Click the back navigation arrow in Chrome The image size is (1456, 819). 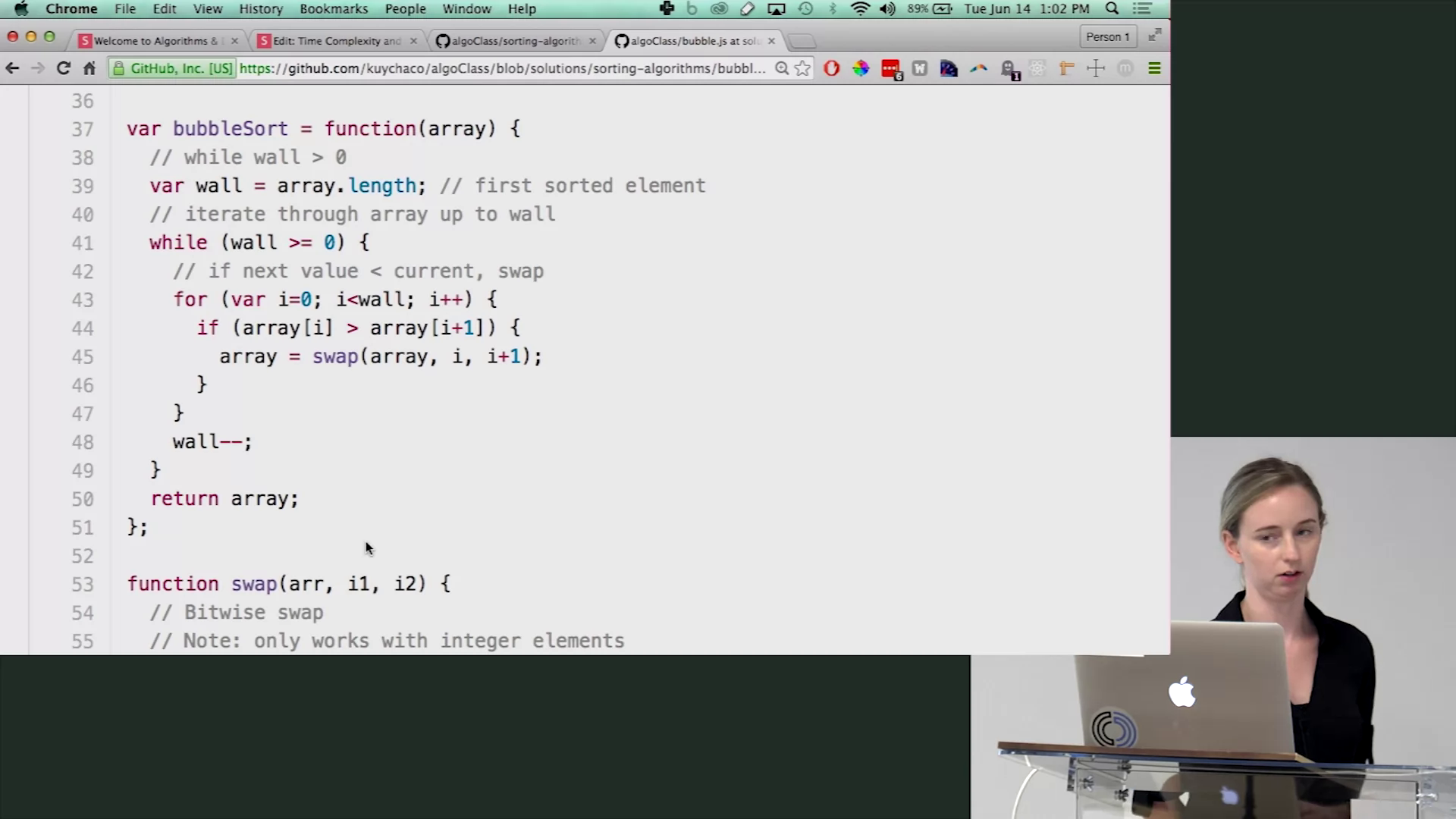[x=13, y=68]
